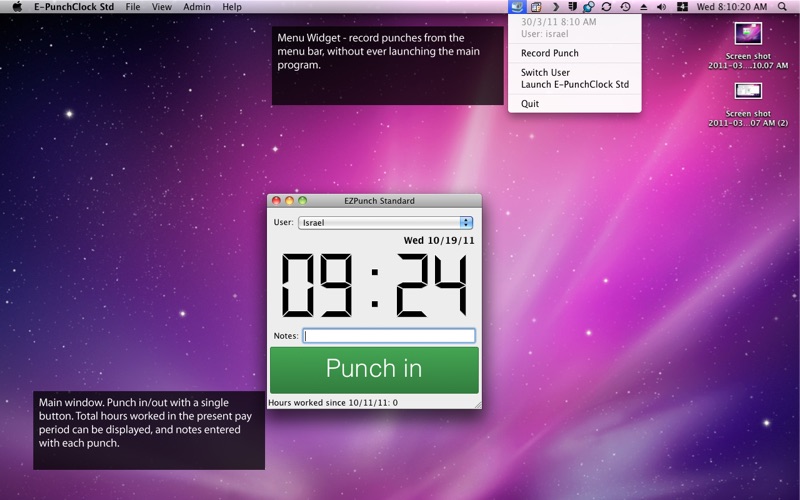Click the eject menu bar icon
Image resolution: width=800 pixels, height=500 pixels.
[x=643, y=7]
